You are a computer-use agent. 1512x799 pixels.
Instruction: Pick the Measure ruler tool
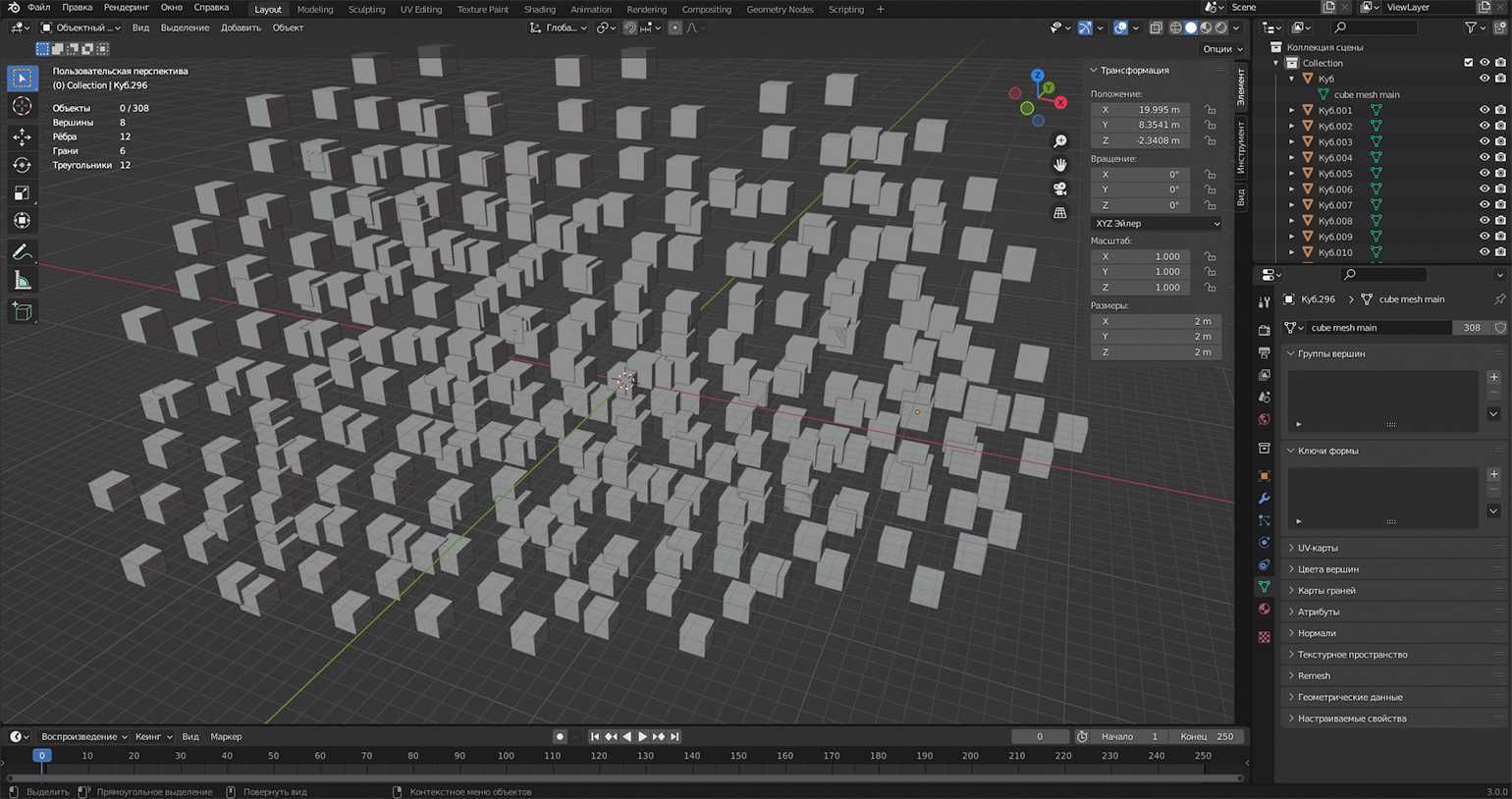[x=22, y=282]
